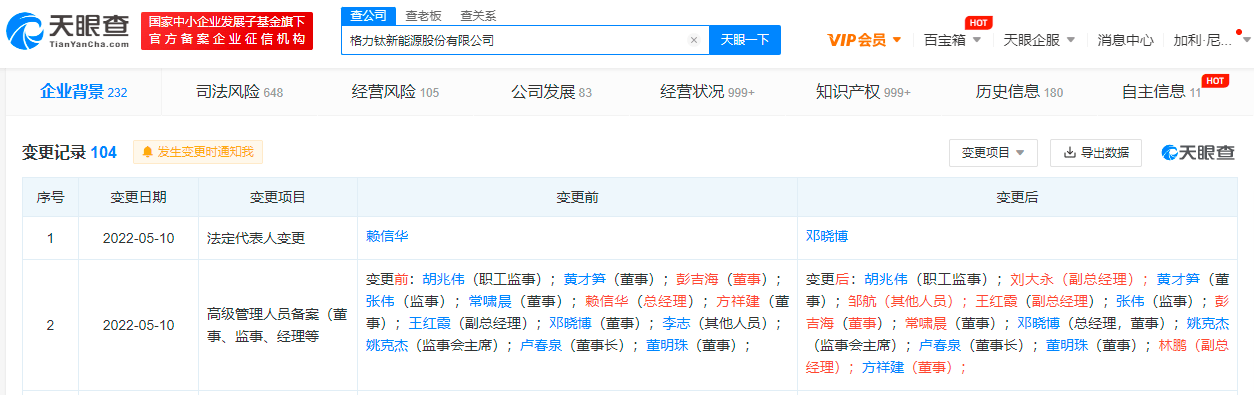
Task: Click the download icon in 导出数据
Action: point(1070,152)
